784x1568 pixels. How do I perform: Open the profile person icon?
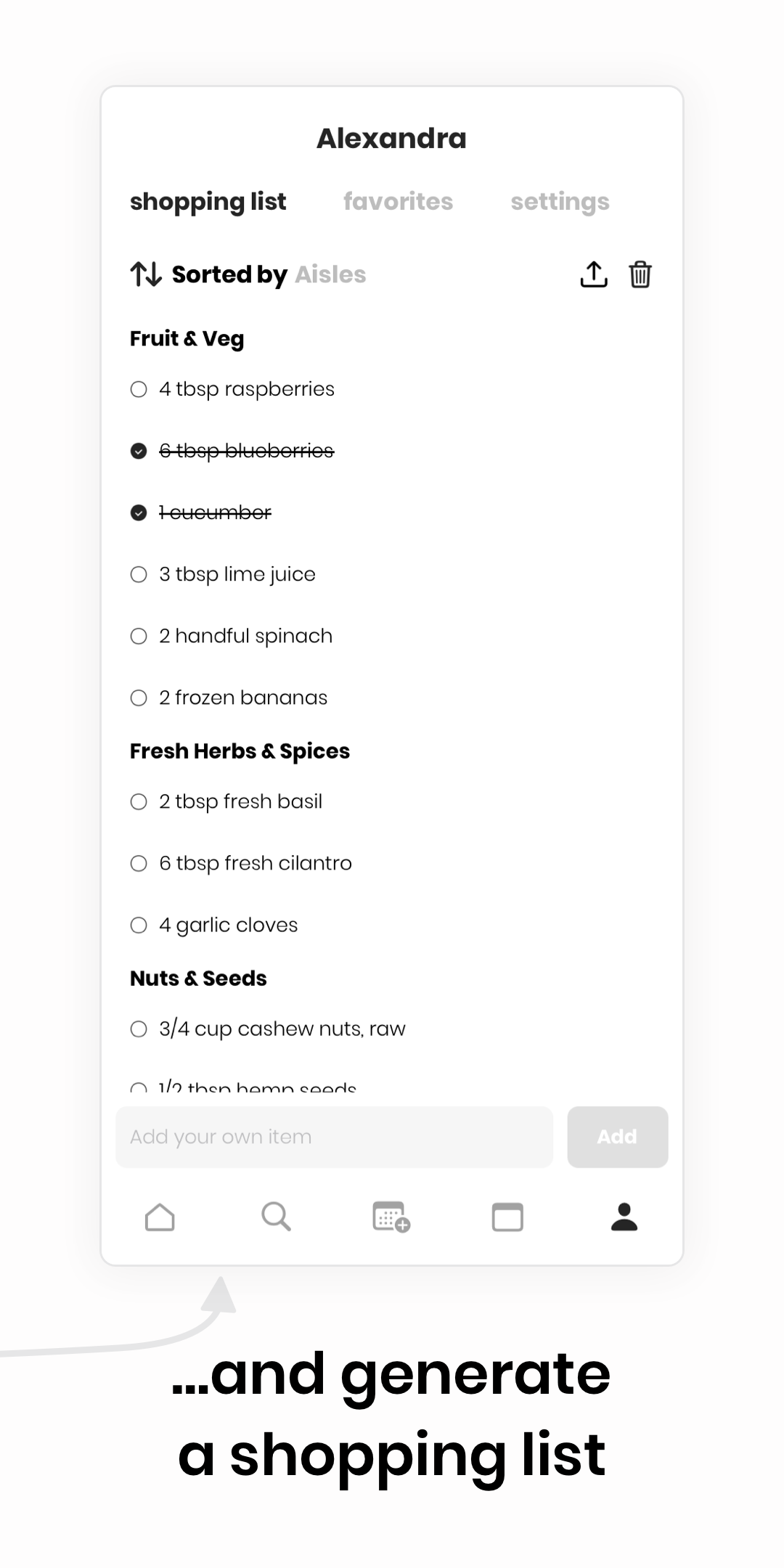624,1217
